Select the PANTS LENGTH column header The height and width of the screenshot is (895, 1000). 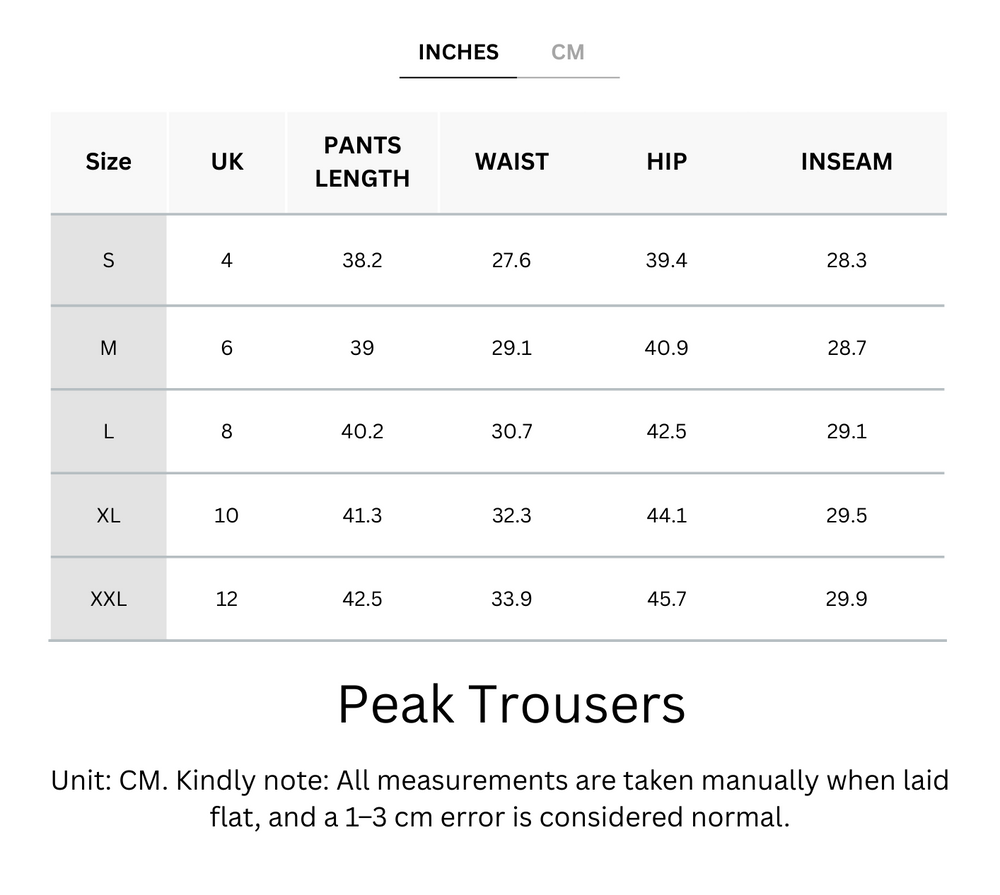(x=362, y=161)
